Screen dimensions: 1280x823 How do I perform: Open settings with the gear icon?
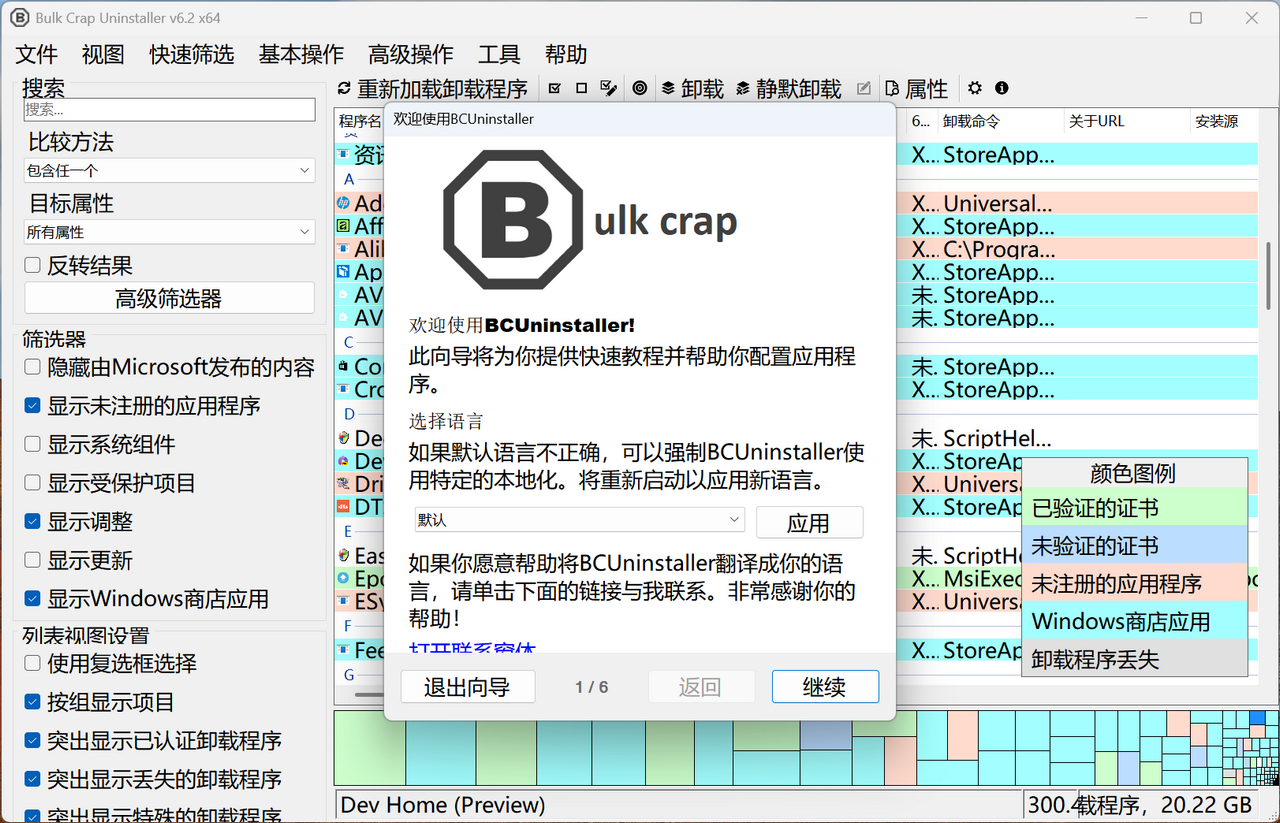click(975, 88)
